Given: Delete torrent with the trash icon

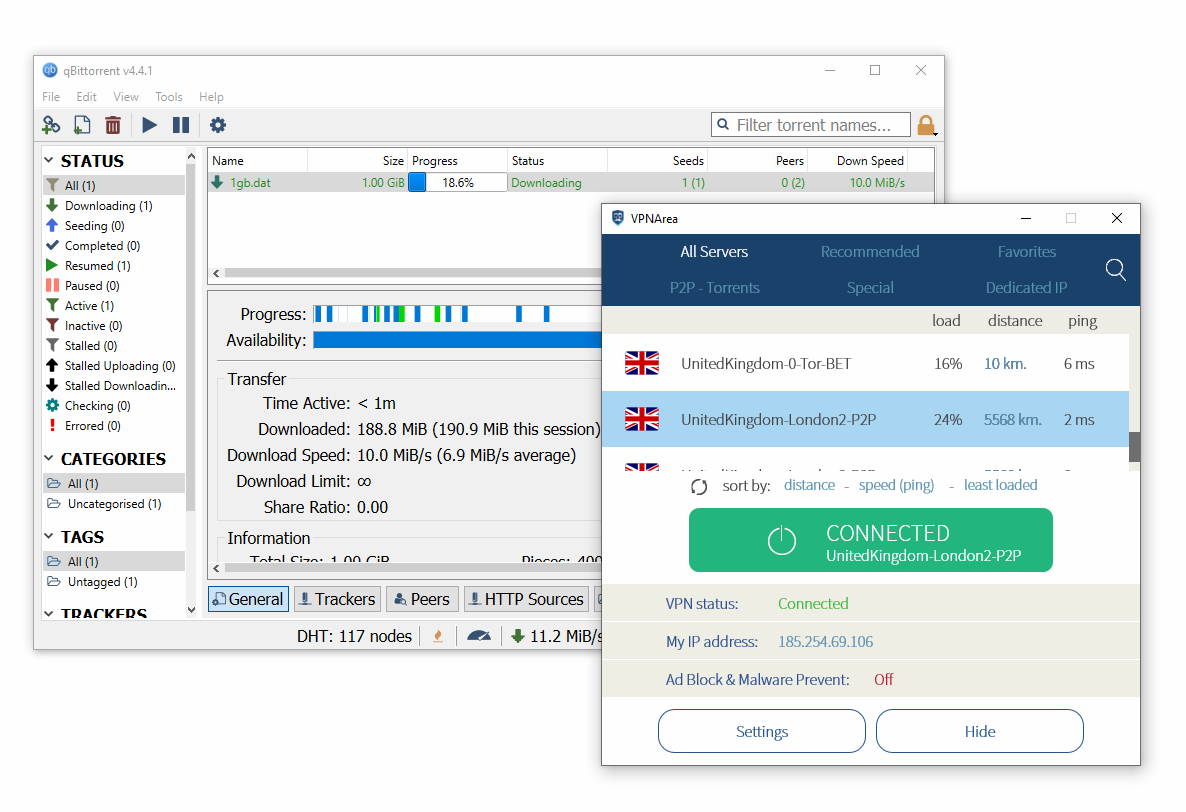Looking at the screenshot, I should [113, 125].
